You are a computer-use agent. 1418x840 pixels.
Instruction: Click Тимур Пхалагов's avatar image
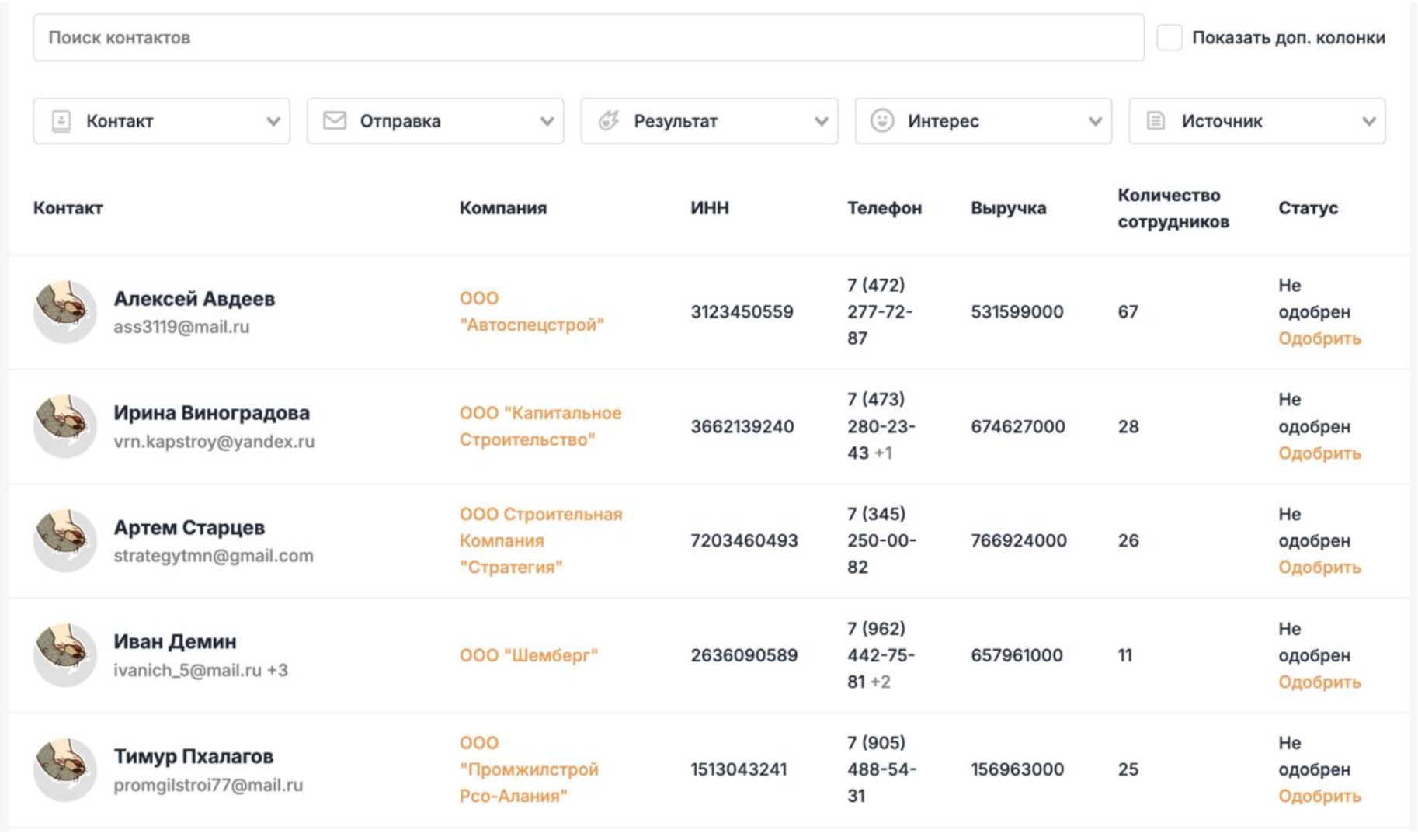point(65,769)
